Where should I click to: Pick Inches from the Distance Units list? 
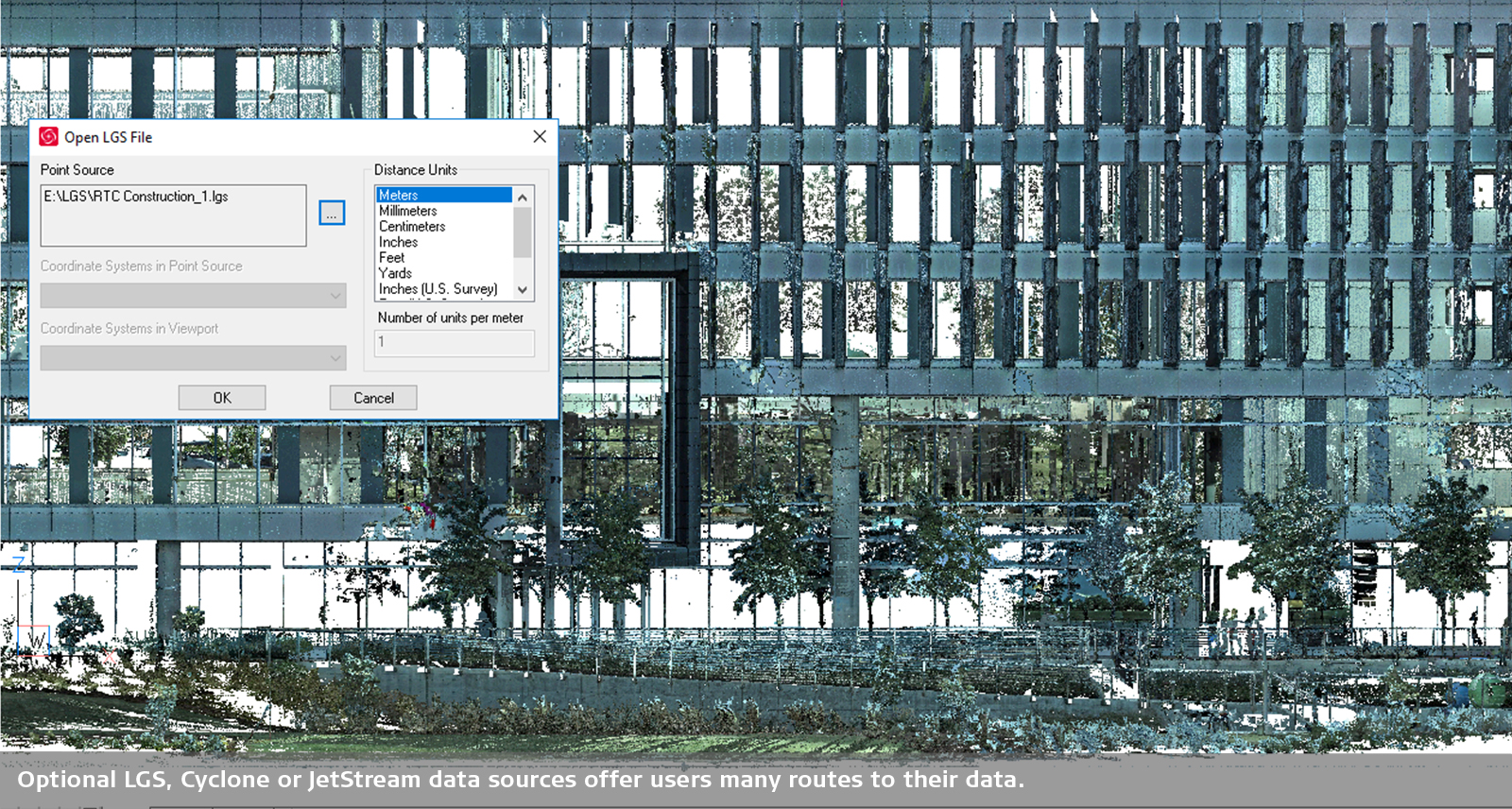398,242
